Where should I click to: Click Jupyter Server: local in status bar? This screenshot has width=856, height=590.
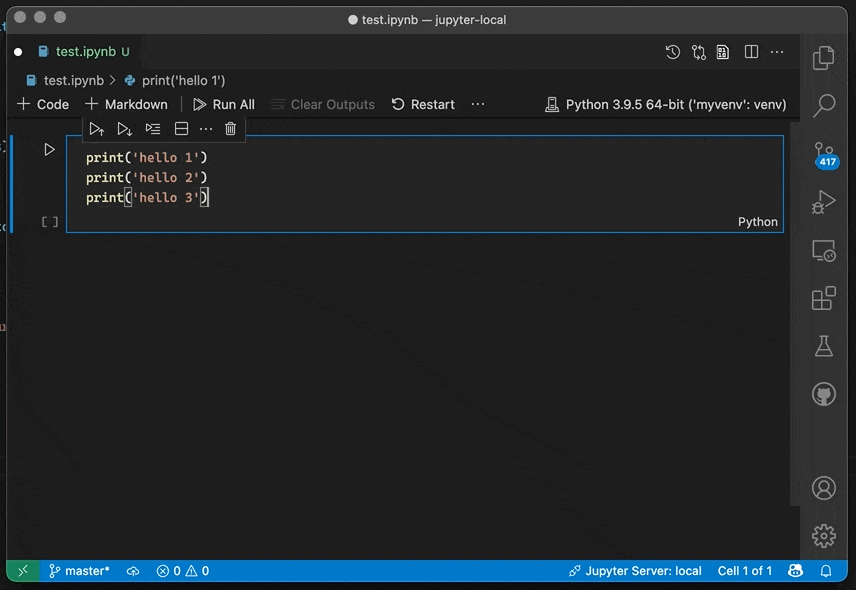coord(635,571)
